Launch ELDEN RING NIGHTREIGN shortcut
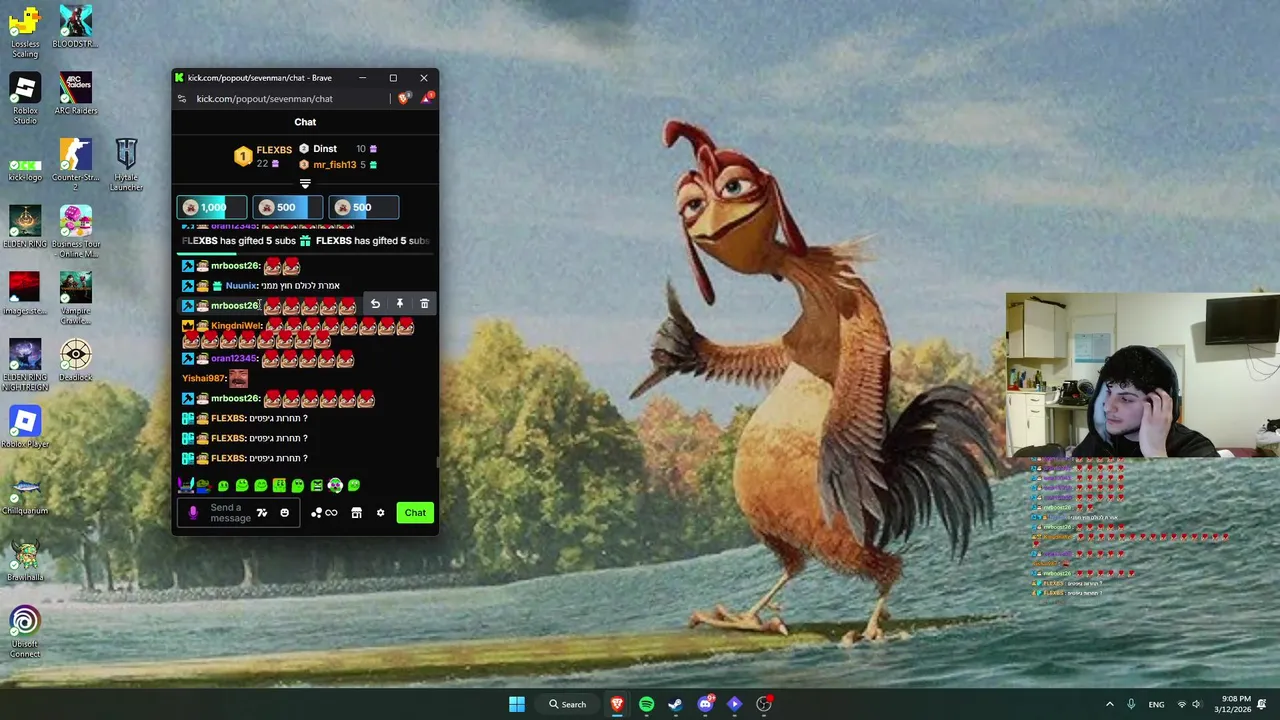Viewport: 1280px width, 720px height. click(25, 365)
